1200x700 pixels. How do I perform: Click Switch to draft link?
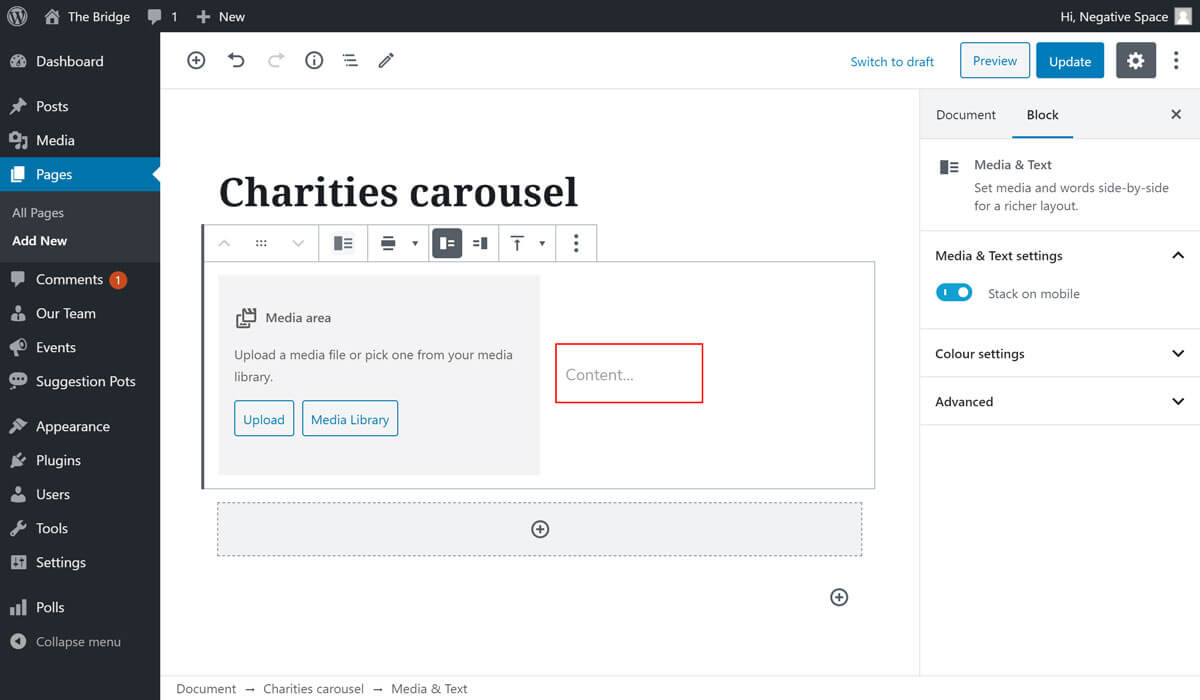(x=892, y=62)
